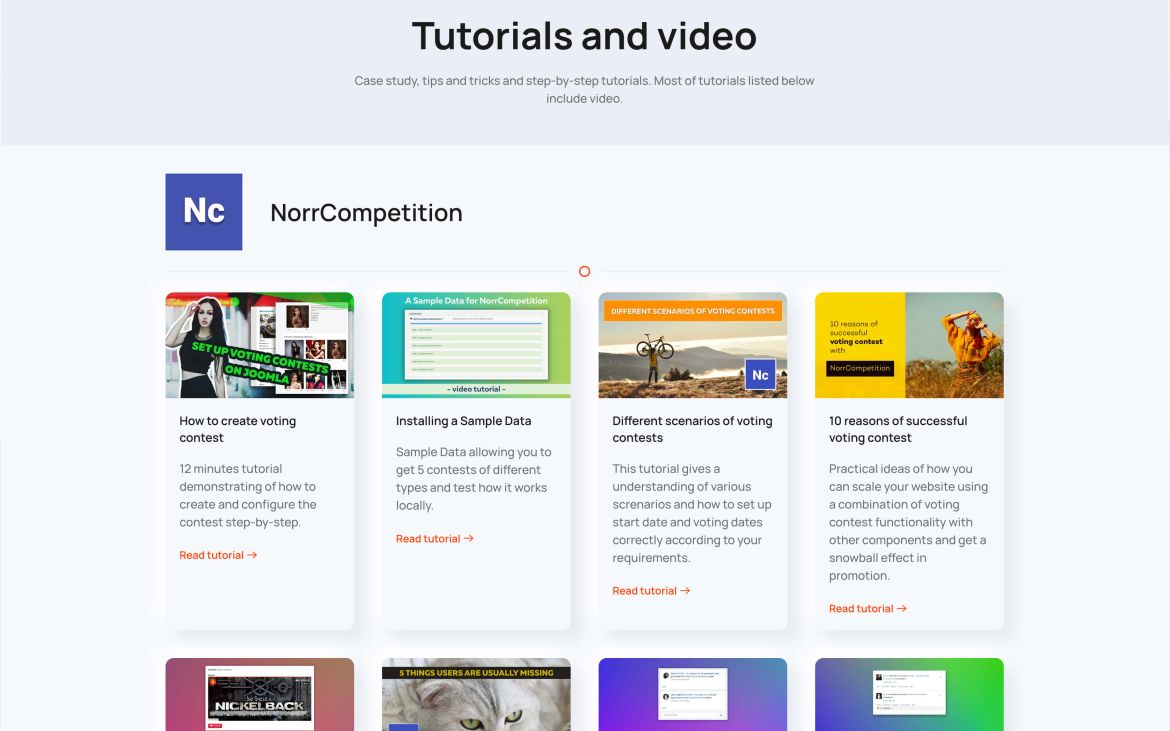Click 'How to create voting contest' title
This screenshot has width=1170, height=731.
pos(237,429)
